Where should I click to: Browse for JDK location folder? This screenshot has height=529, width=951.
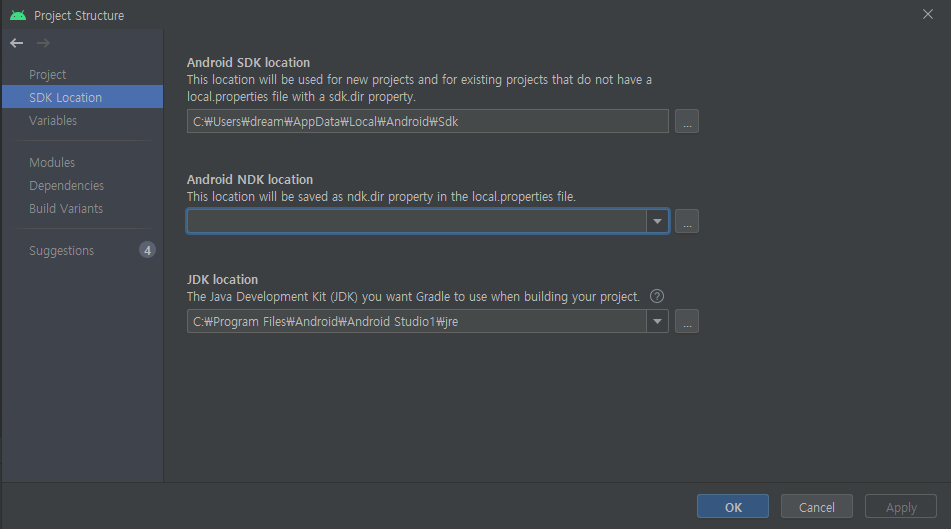point(687,322)
